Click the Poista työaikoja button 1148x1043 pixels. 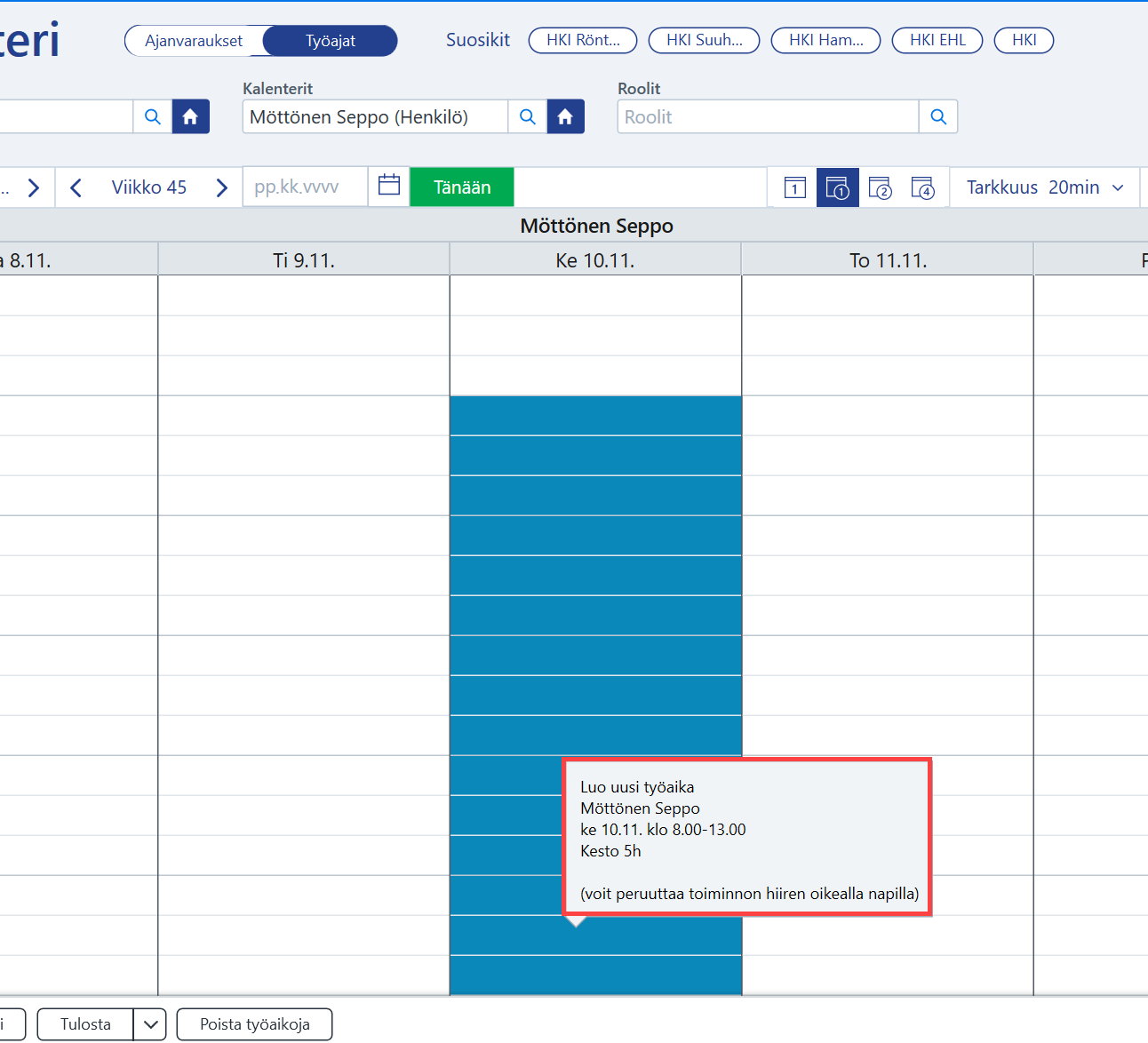[x=255, y=1024]
